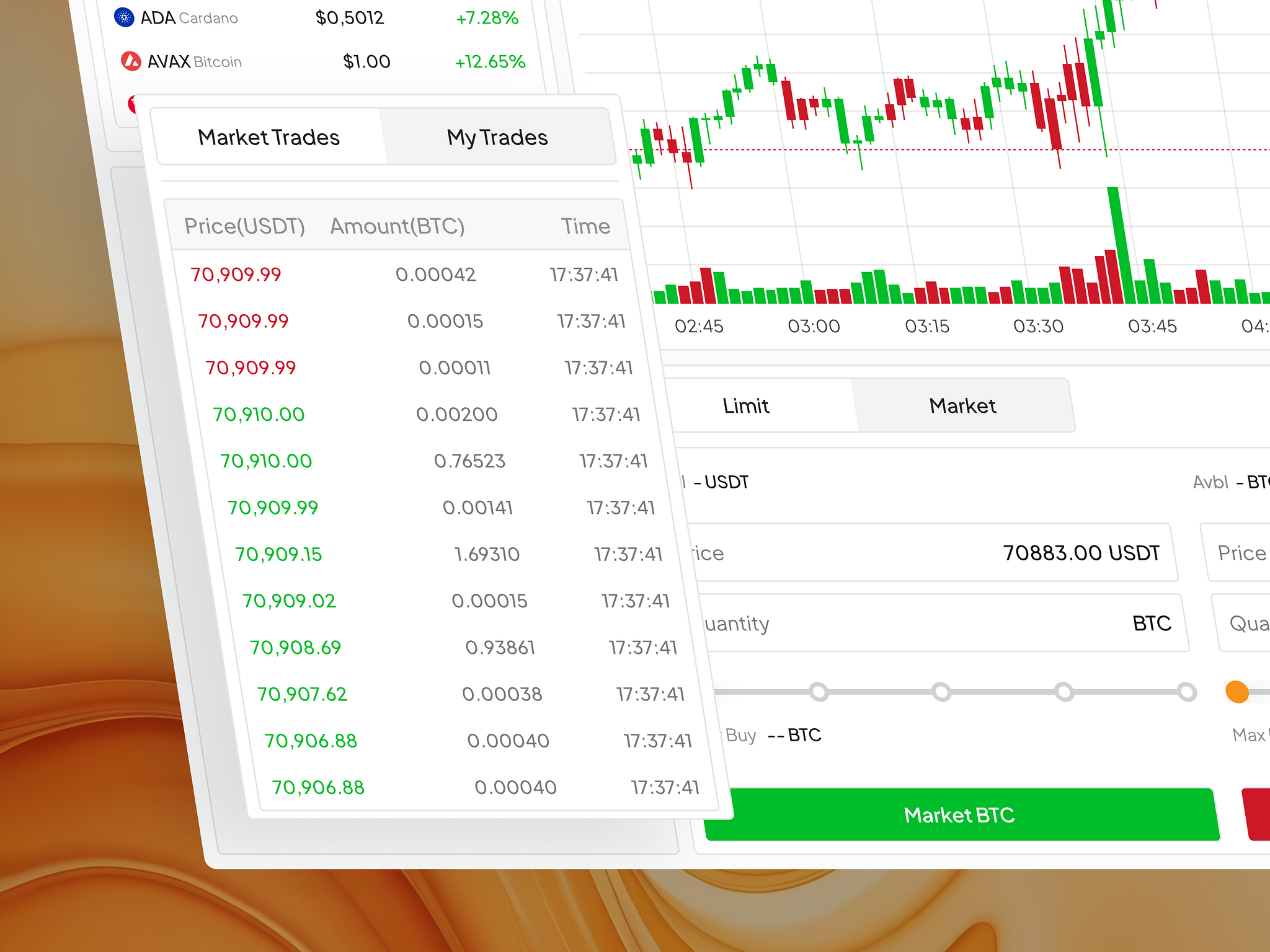Set buy slider to 75% stop
Screen dimensions: 1270x952
(x=1064, y=692)
